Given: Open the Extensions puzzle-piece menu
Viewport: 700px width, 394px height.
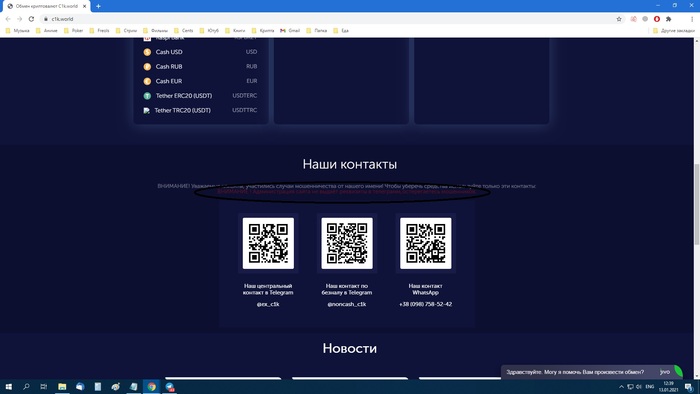Looking at the screenshot, I should click(668, 19).
